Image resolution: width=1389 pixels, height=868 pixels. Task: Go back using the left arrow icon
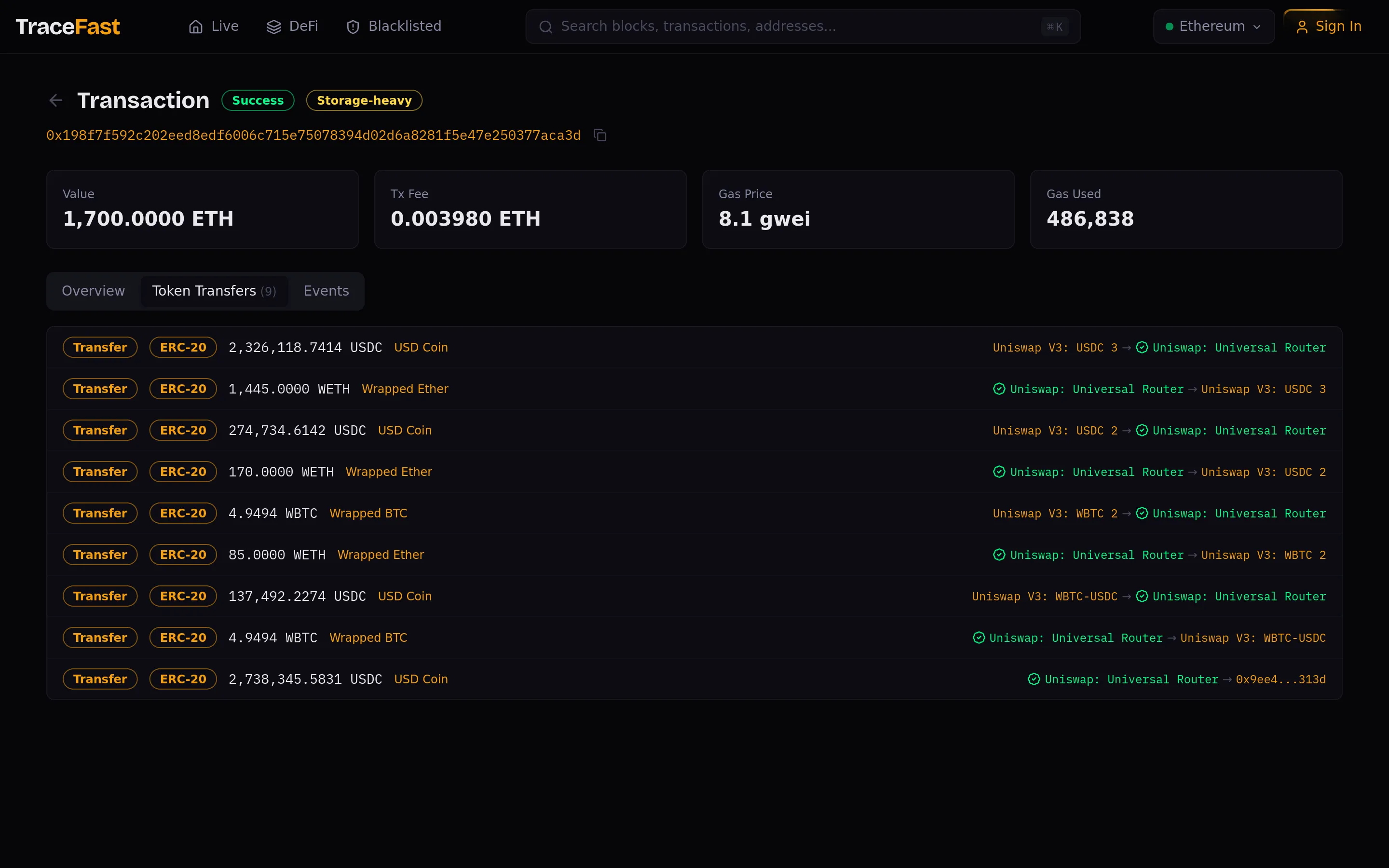(55, 100)
